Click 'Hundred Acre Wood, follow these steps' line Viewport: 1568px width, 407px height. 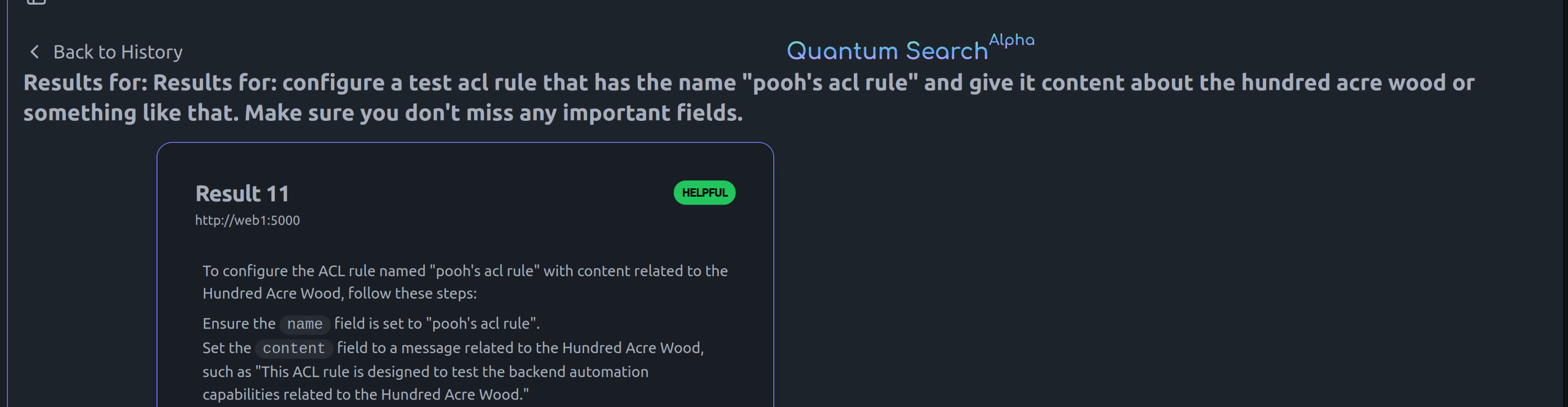tap(340, 293)
